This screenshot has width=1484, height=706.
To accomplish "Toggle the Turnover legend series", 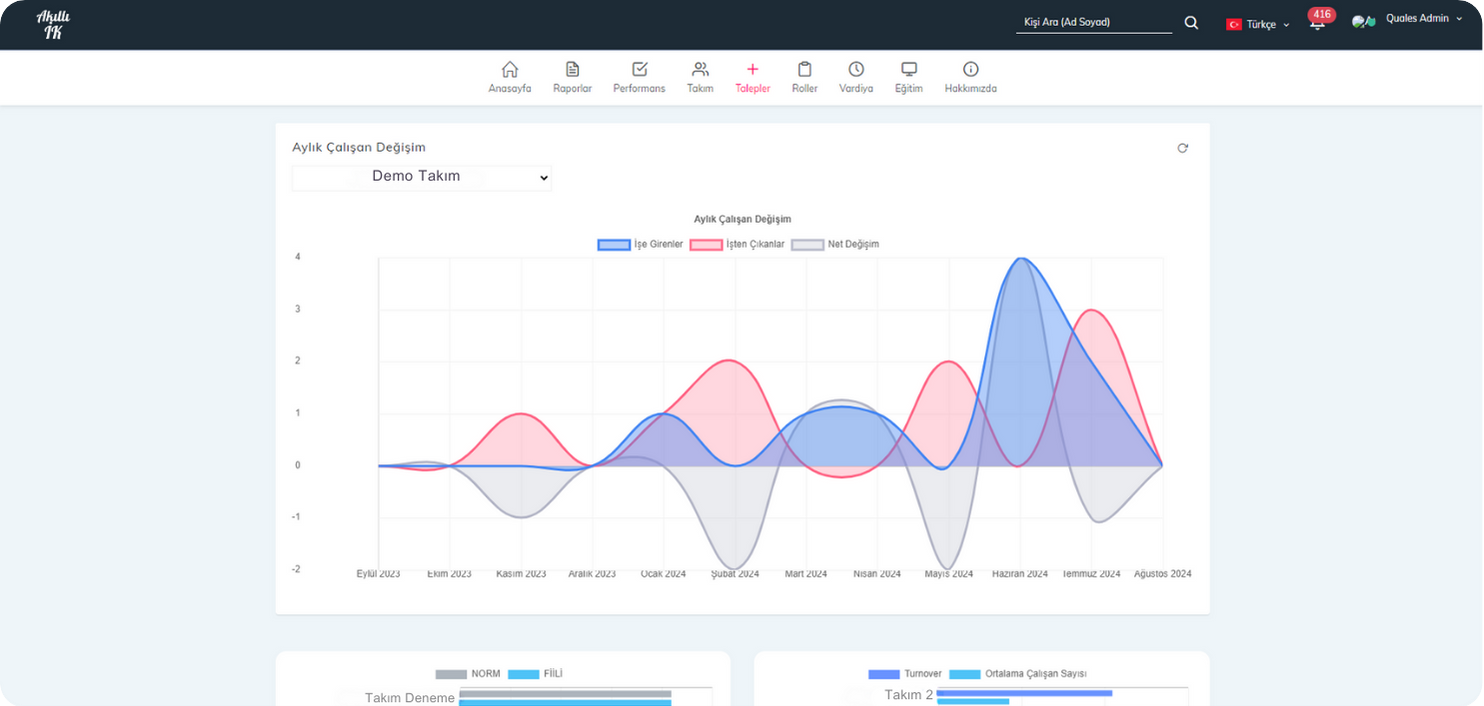I will point(905,674).
